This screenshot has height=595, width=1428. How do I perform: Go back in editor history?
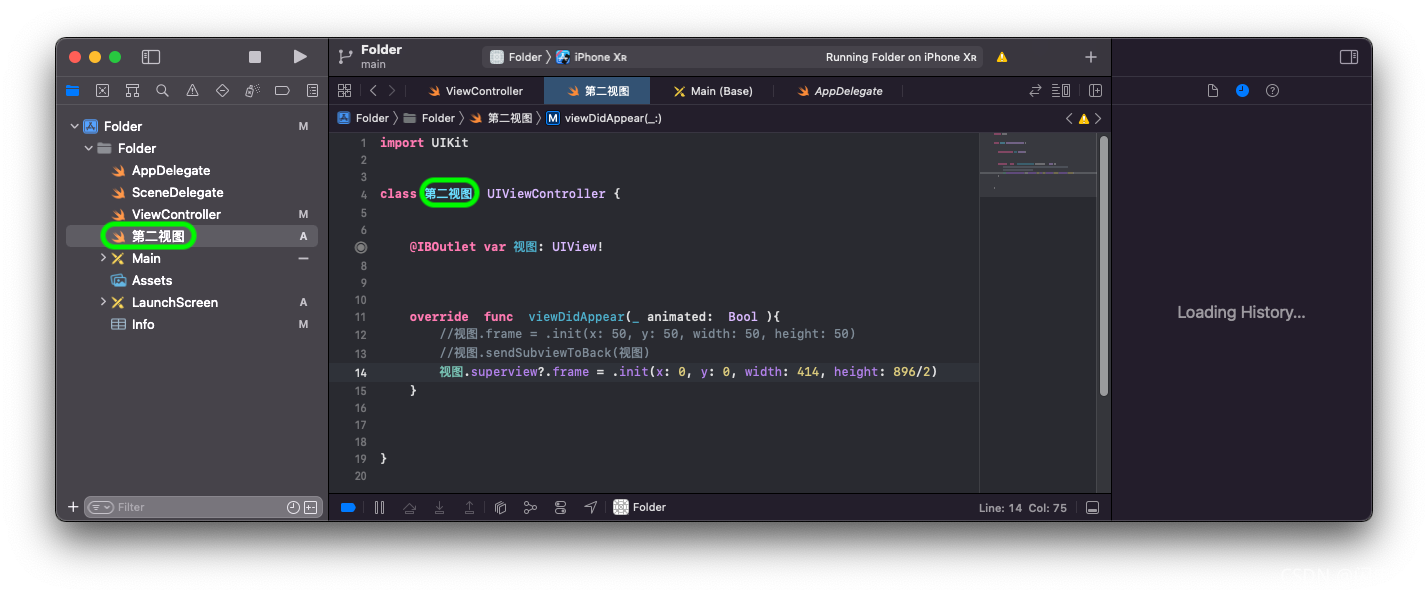coord(373,91)
